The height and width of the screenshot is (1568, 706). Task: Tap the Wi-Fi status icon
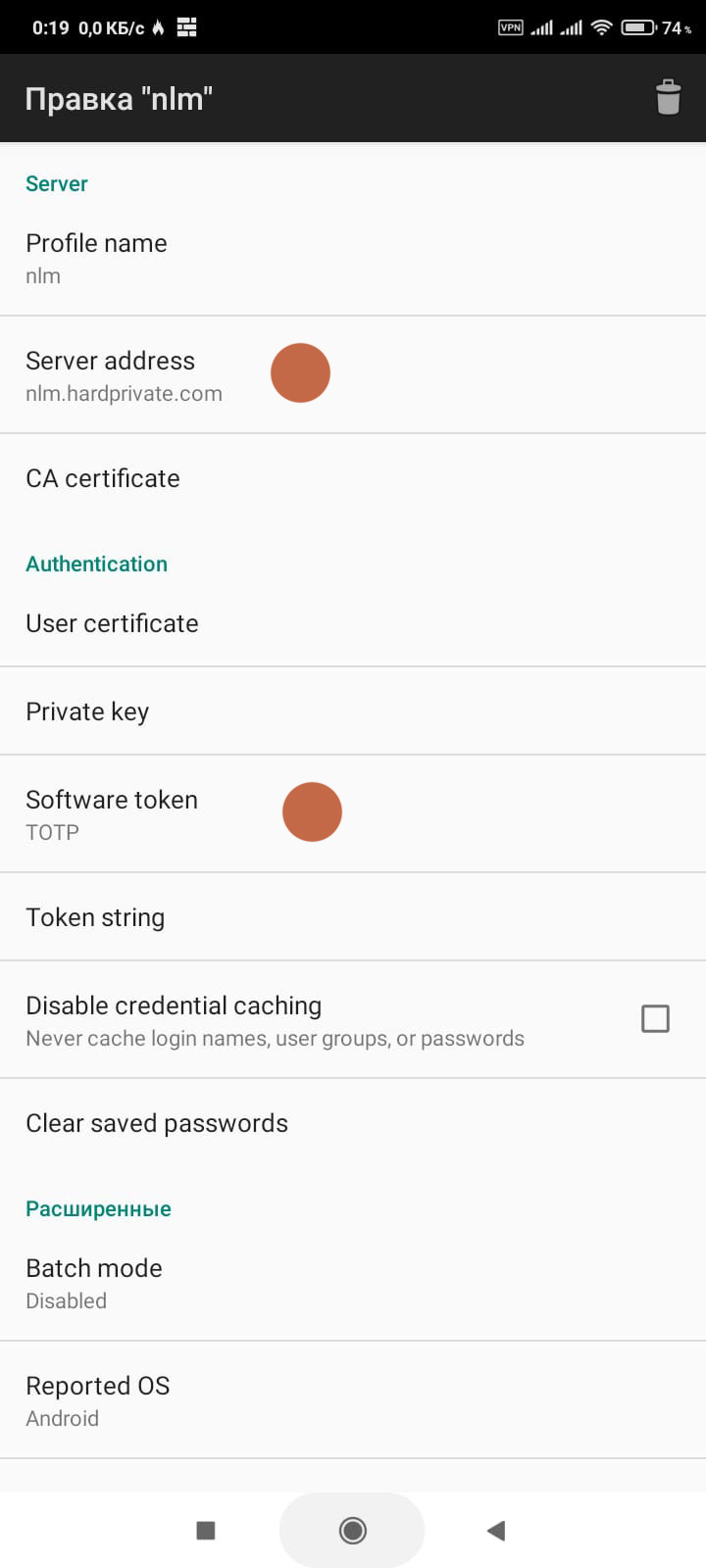point(601,27)
